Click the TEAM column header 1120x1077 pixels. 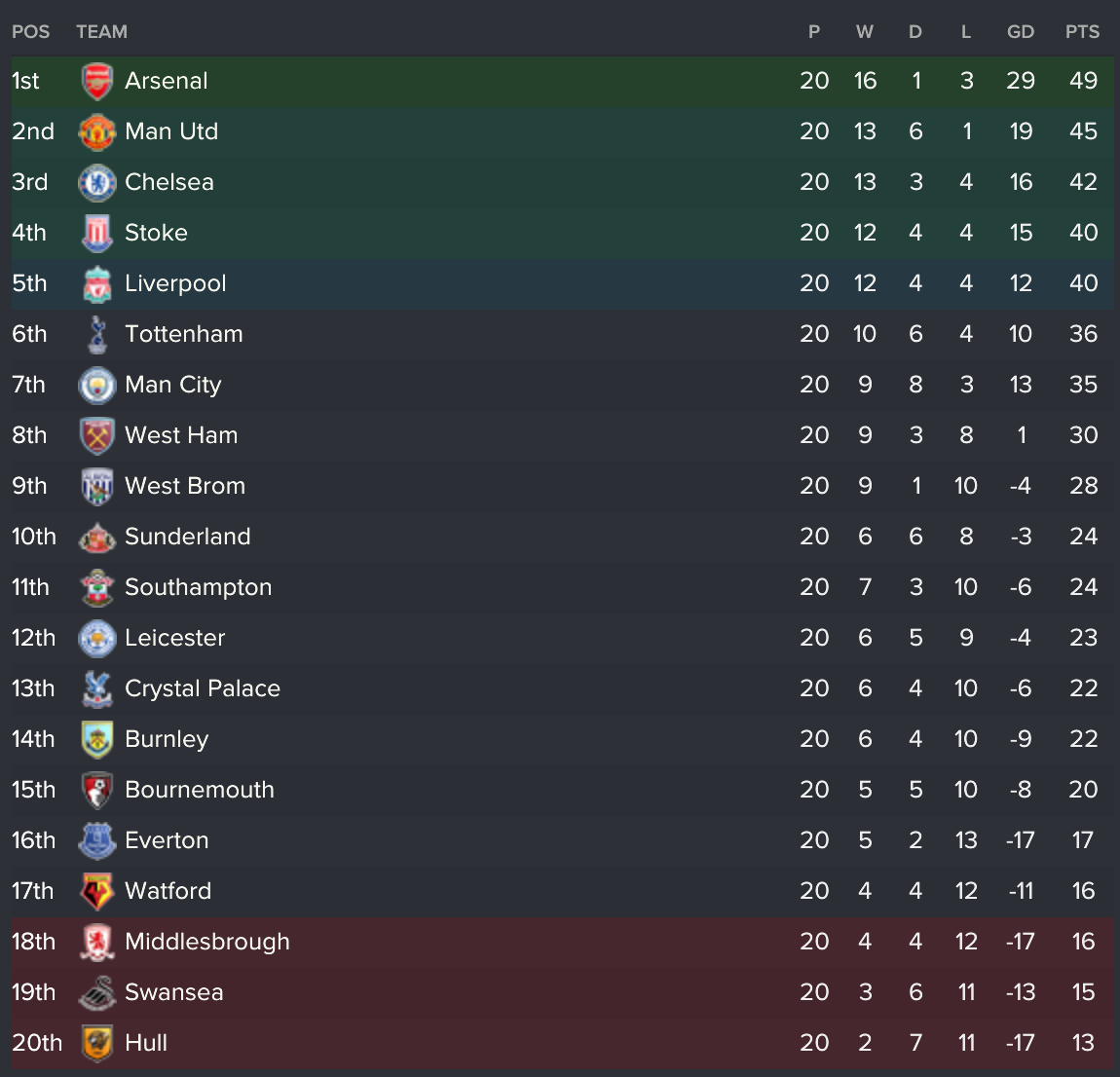(x=101, y=32)
